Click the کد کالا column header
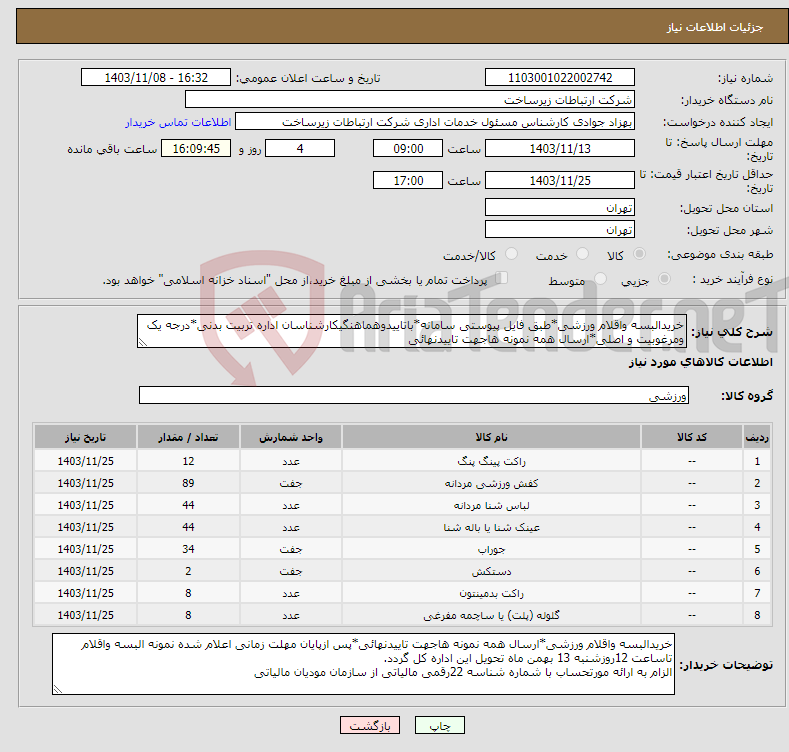Viewport: 789px width, 752px height. tap(692, 437)
